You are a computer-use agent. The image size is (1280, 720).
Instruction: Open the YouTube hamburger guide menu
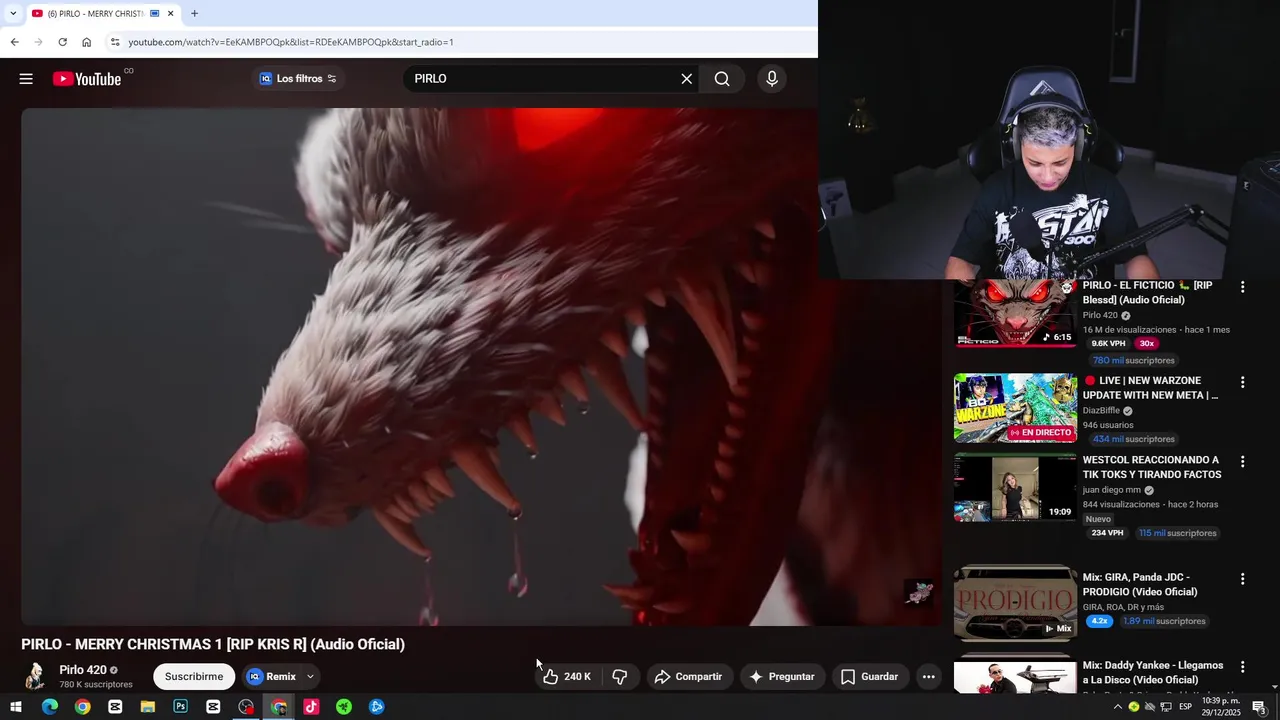point(26,79)
